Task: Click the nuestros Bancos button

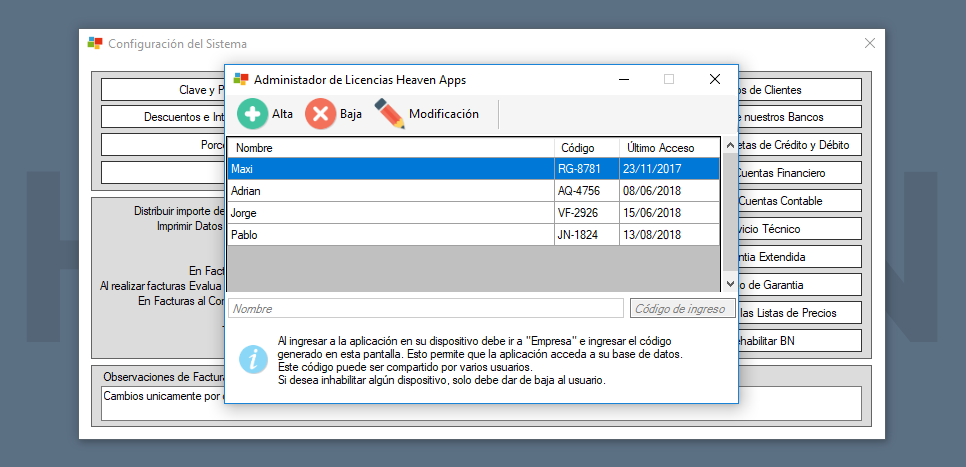Action: (800, 117)
